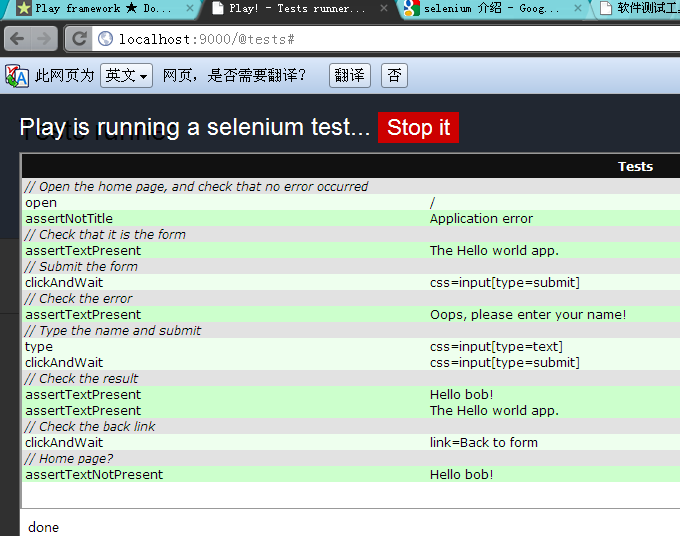This screenshot has width=680, height=536.
Task: Click the '// Open the home page' comment row
Action: 351,186
